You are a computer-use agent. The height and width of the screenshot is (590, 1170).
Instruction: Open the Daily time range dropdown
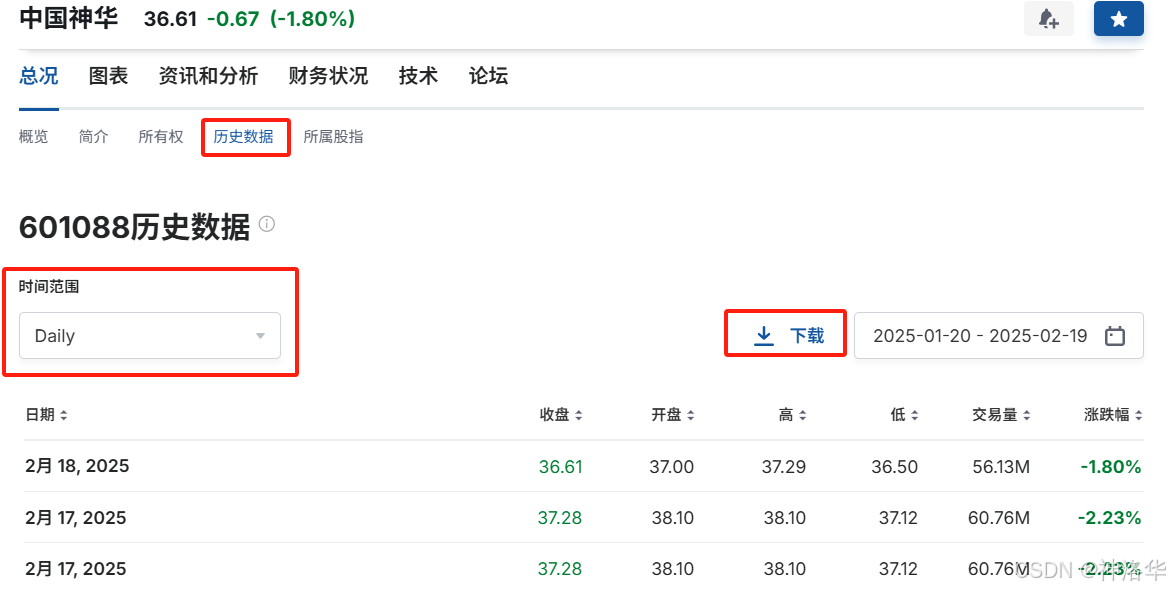[x=150, y=336]
